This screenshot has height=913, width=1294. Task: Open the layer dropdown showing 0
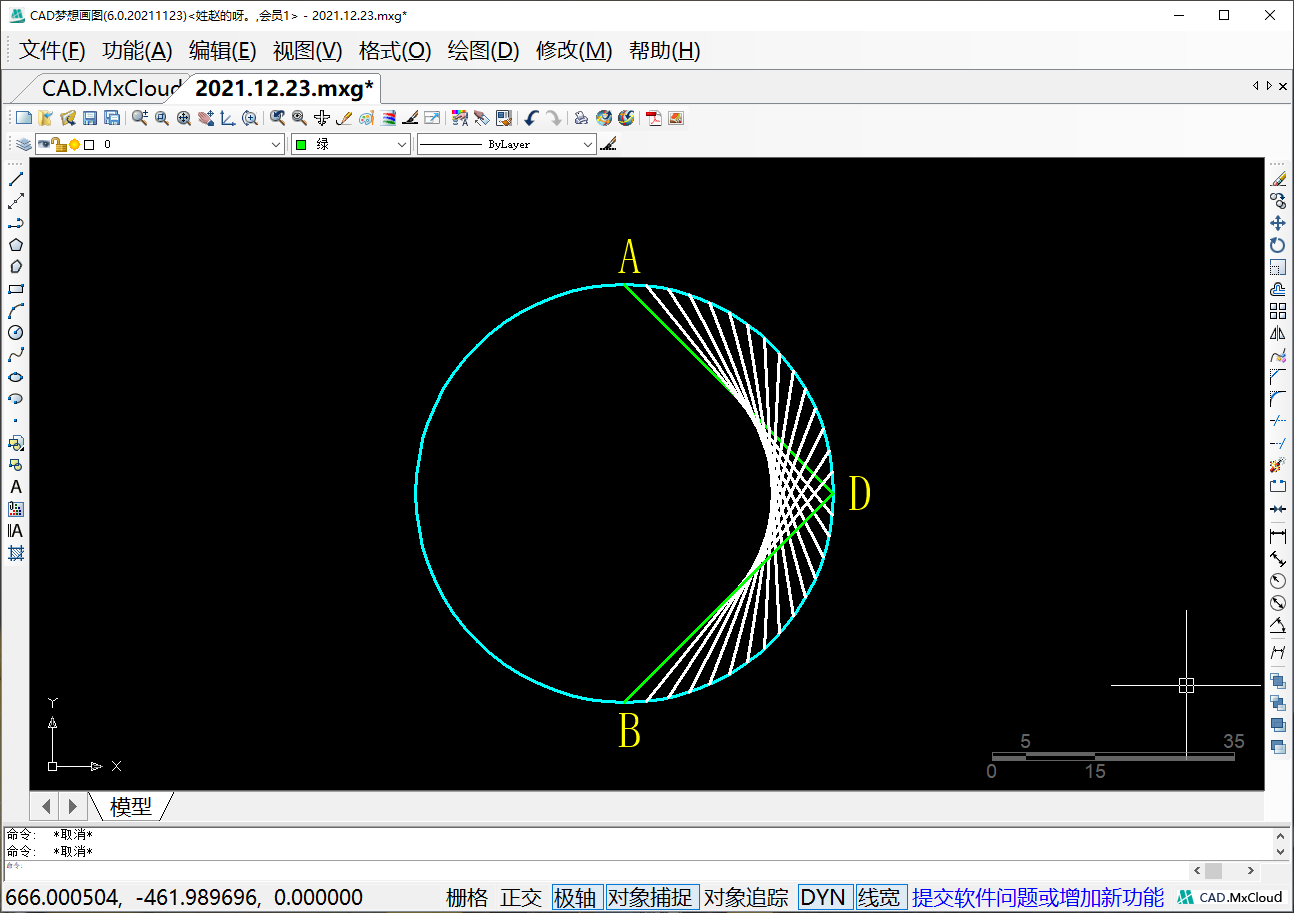point(277,145)
